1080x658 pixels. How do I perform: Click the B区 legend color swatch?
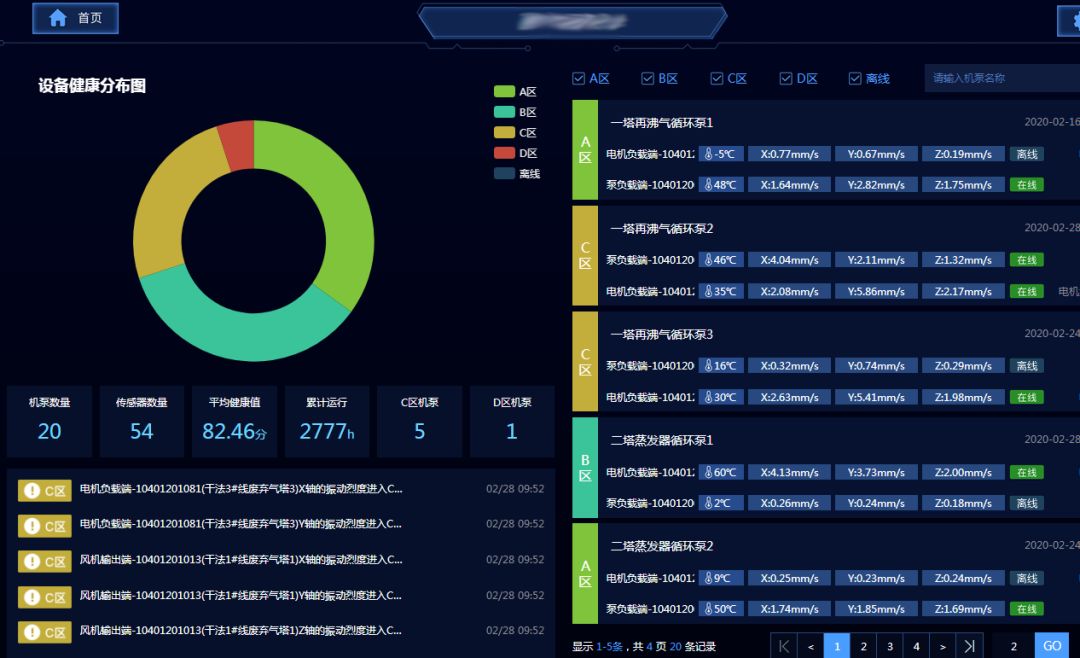coord(504,112)
